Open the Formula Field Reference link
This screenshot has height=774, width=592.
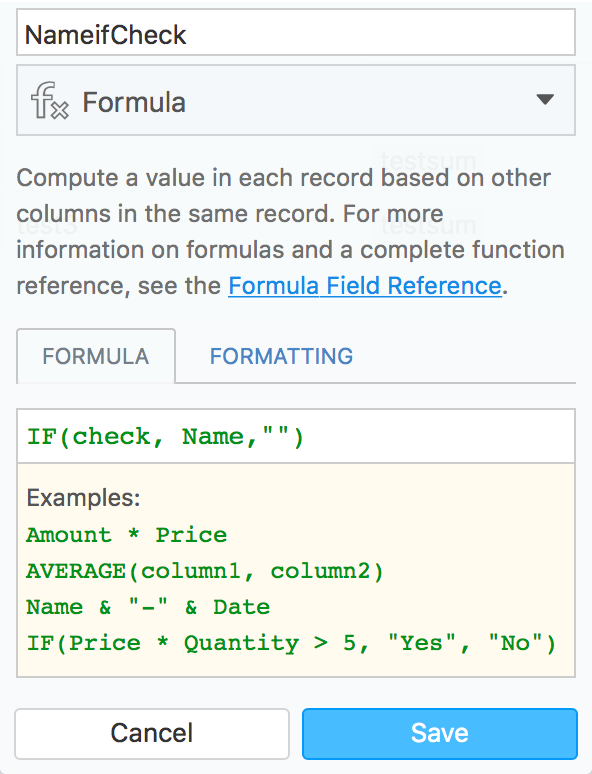365,286
